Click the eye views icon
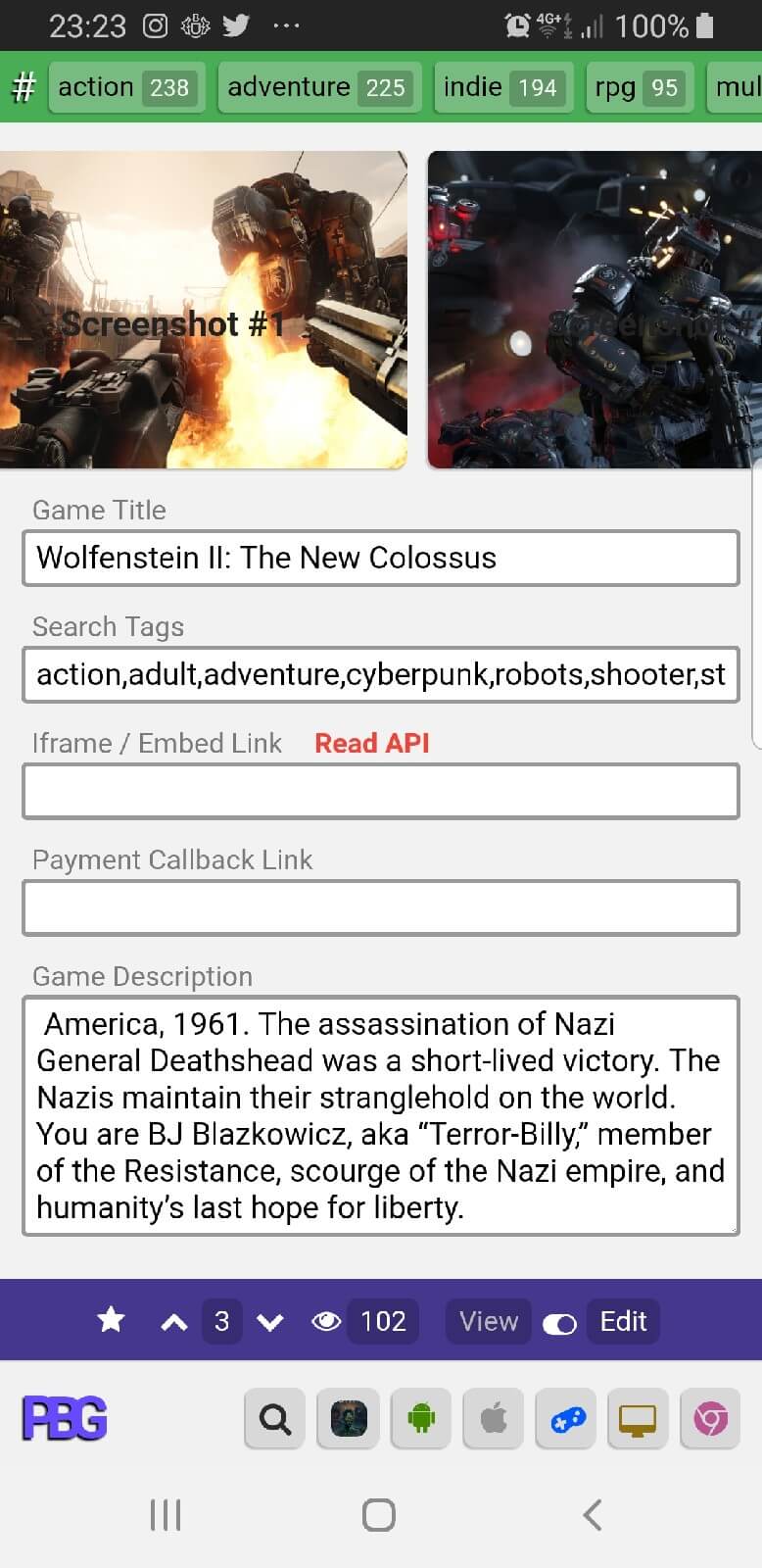 (326, 1322)
